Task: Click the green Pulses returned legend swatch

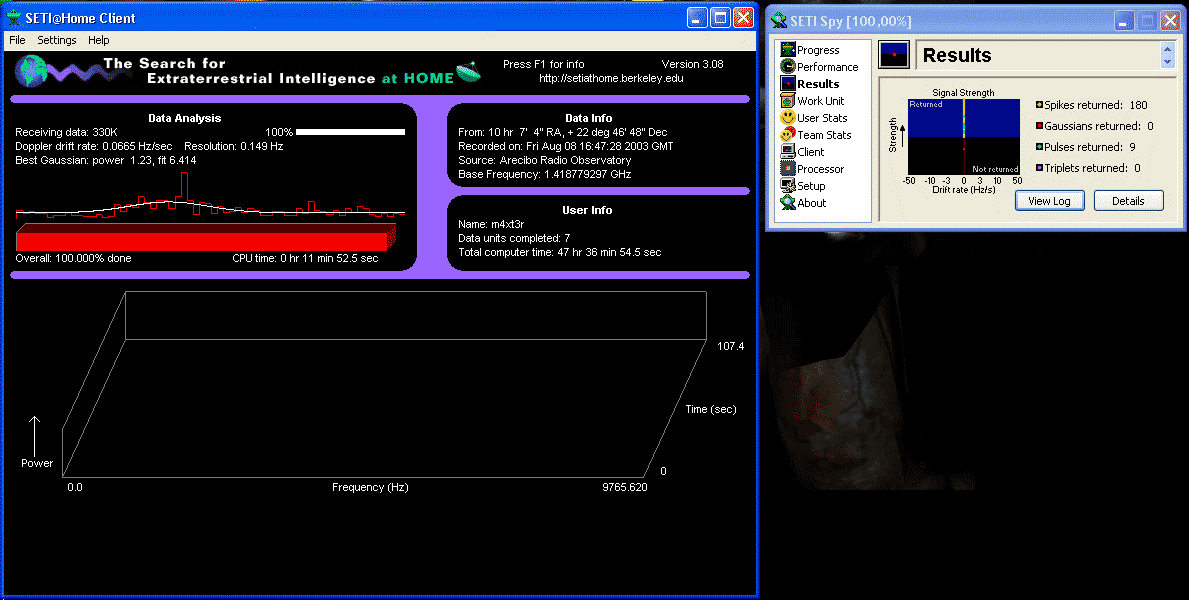Action: (x=1040, y=147)
